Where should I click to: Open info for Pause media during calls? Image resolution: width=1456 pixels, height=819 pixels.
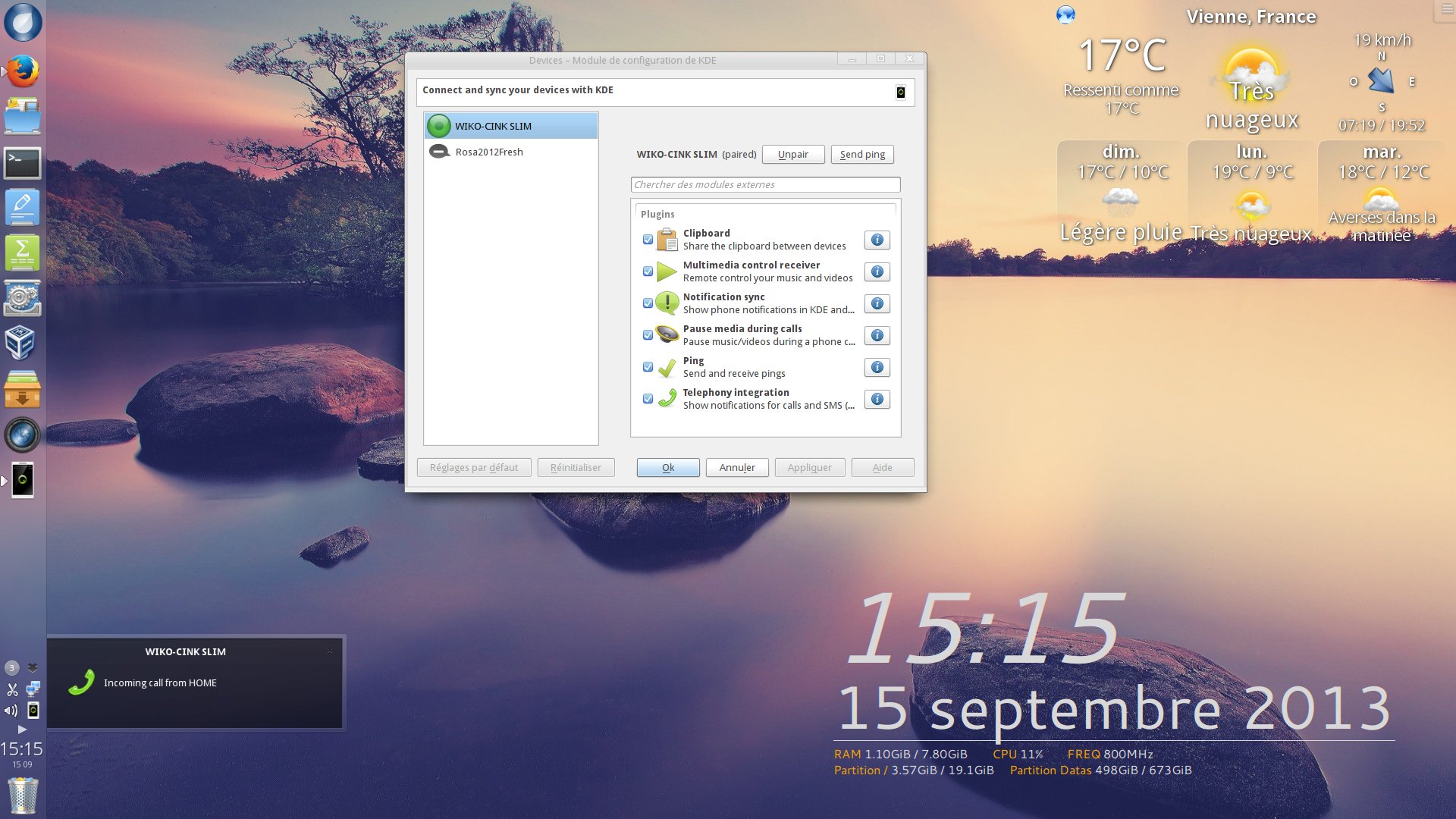(x=877, y=335)
